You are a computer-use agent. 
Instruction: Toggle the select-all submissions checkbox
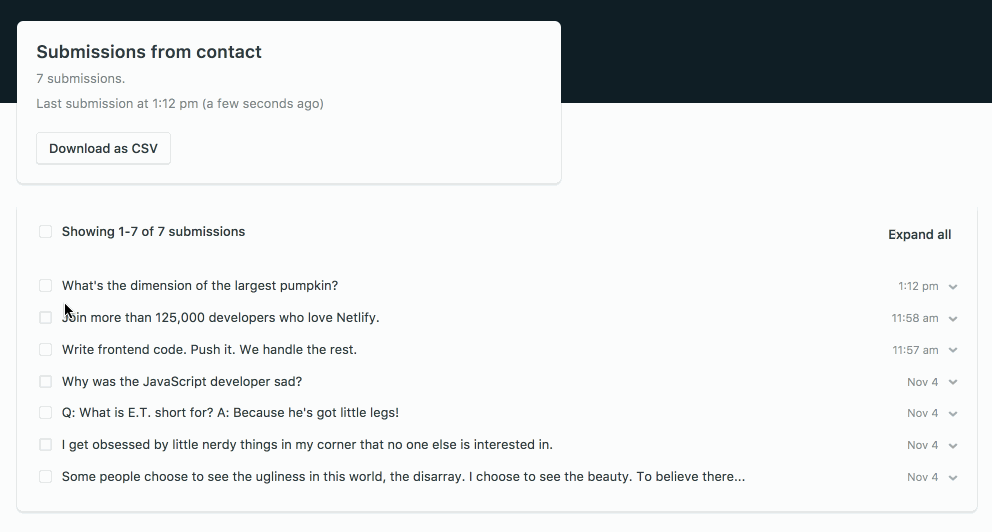pos(46,232)
